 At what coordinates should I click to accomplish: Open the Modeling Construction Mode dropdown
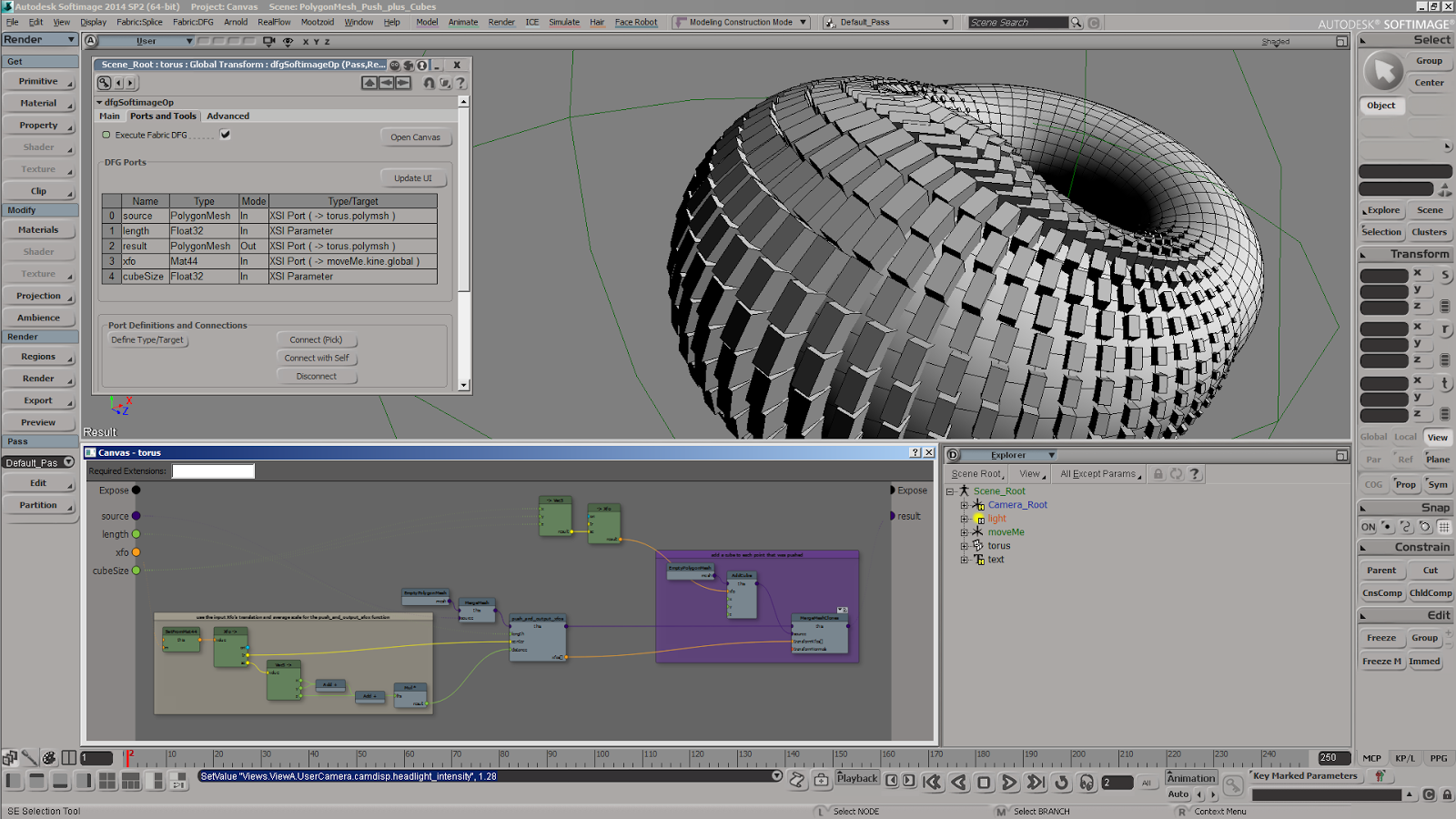(x=741, y=22)
